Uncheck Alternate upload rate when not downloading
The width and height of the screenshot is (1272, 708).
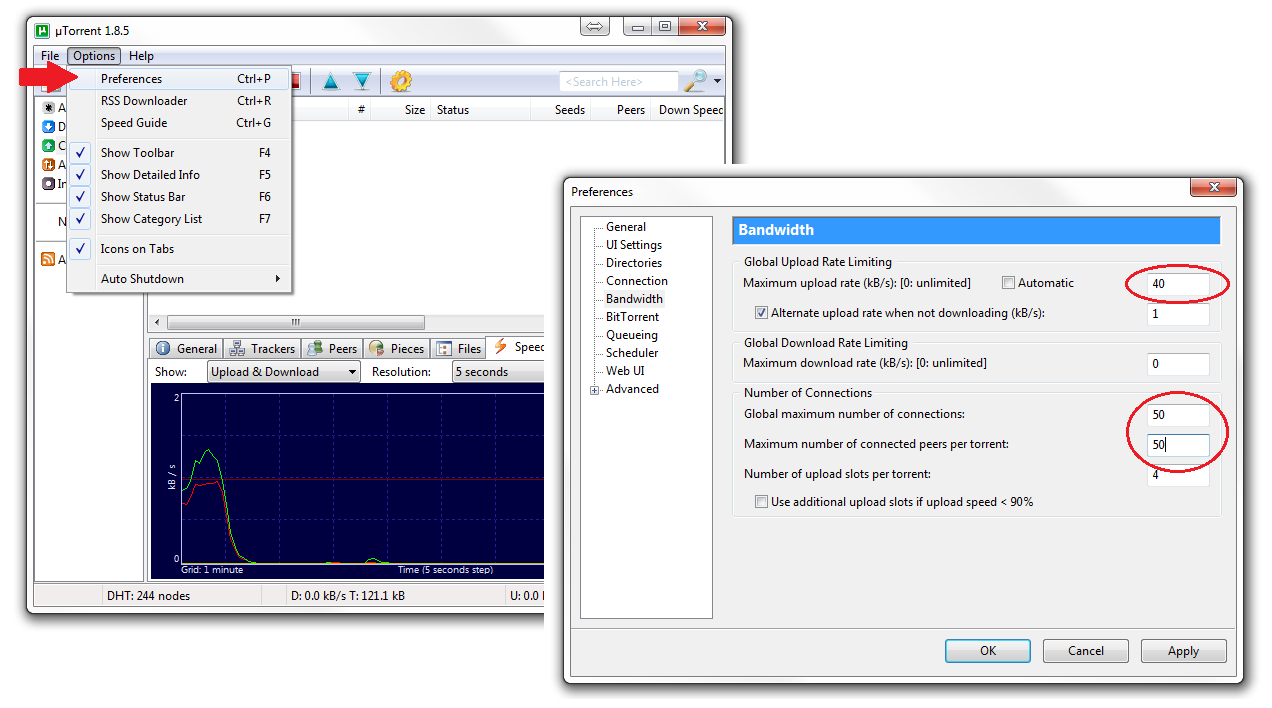[x=761, y=313]
